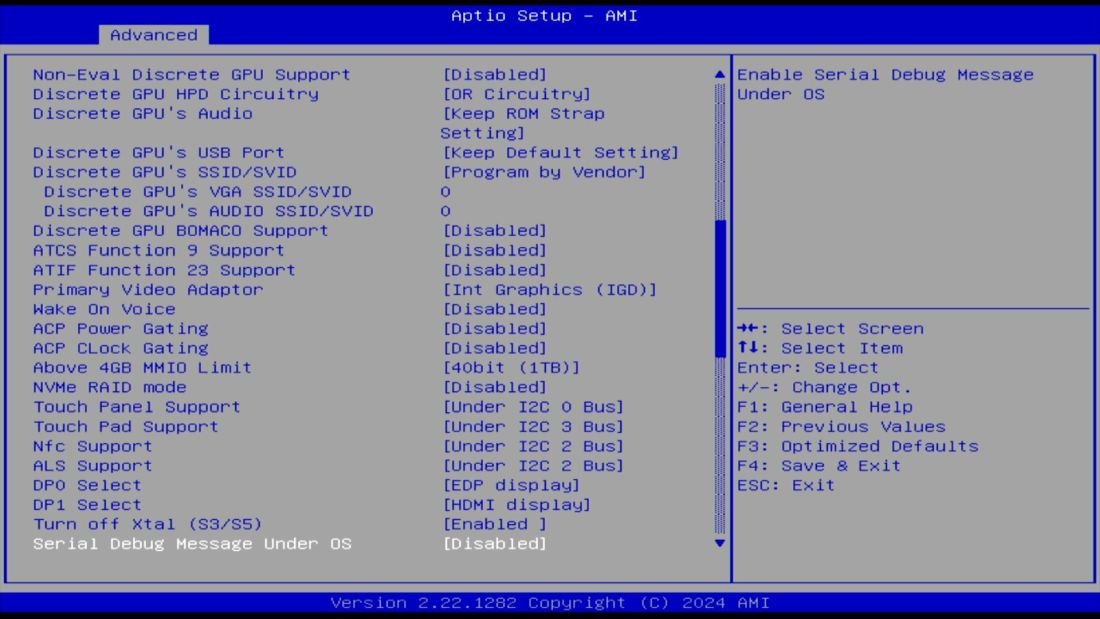Change Discrete GPU's Audio ROM Strap setting
The height and width of the screenshot is (619, 1100).
click(x=523, y=124)
